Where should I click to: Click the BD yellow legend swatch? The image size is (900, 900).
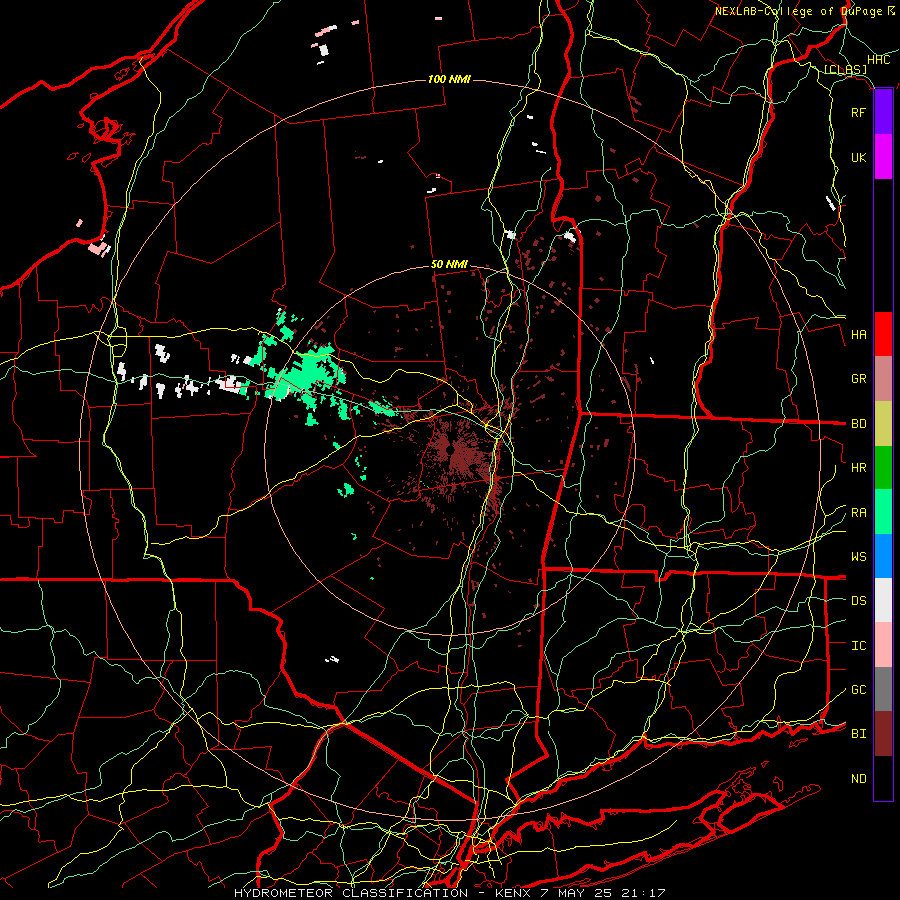click(x=883, y=424)
